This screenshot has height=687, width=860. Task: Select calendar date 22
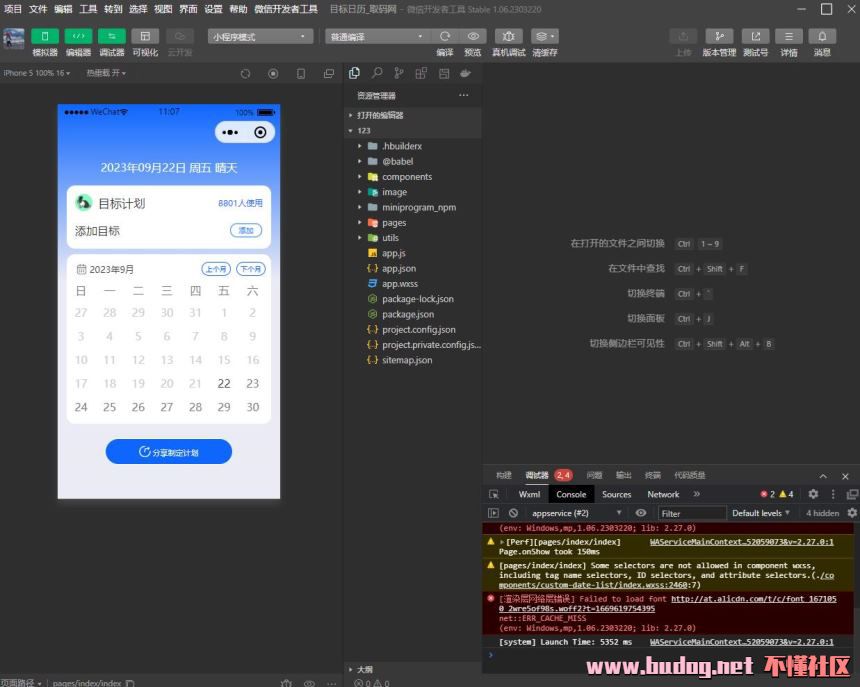224,384
